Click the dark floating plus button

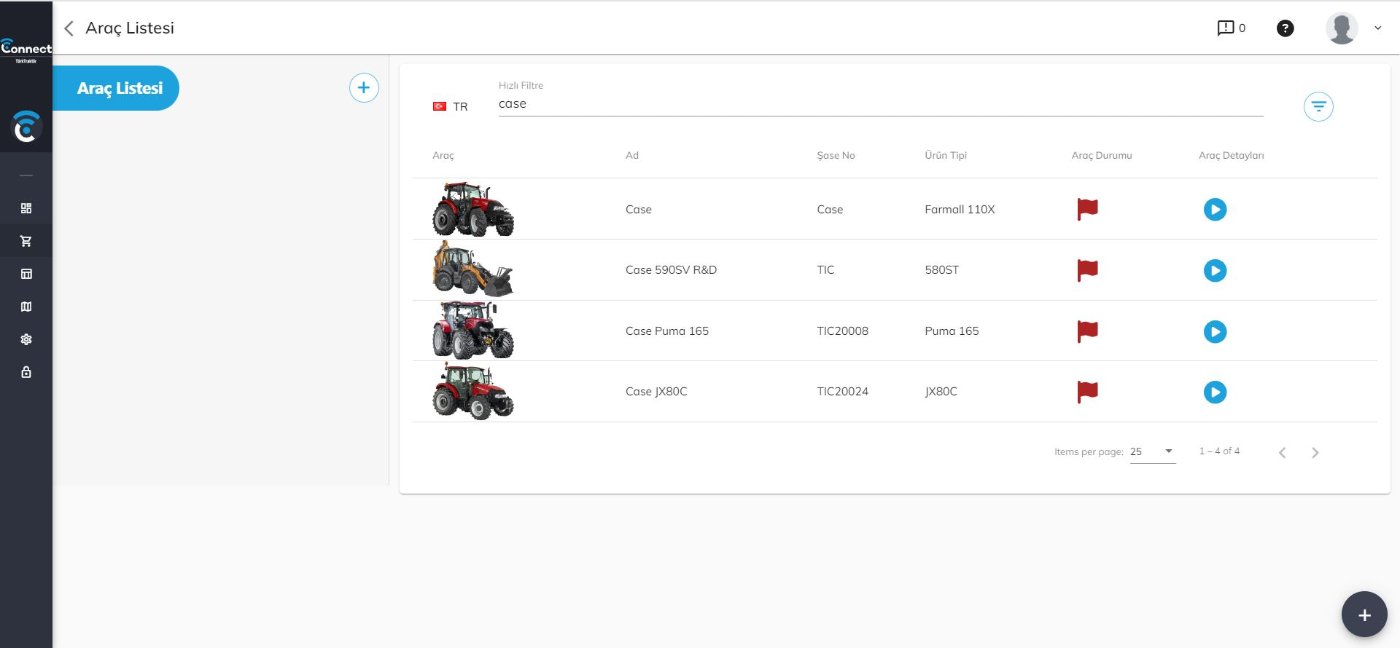[1363, 614]
